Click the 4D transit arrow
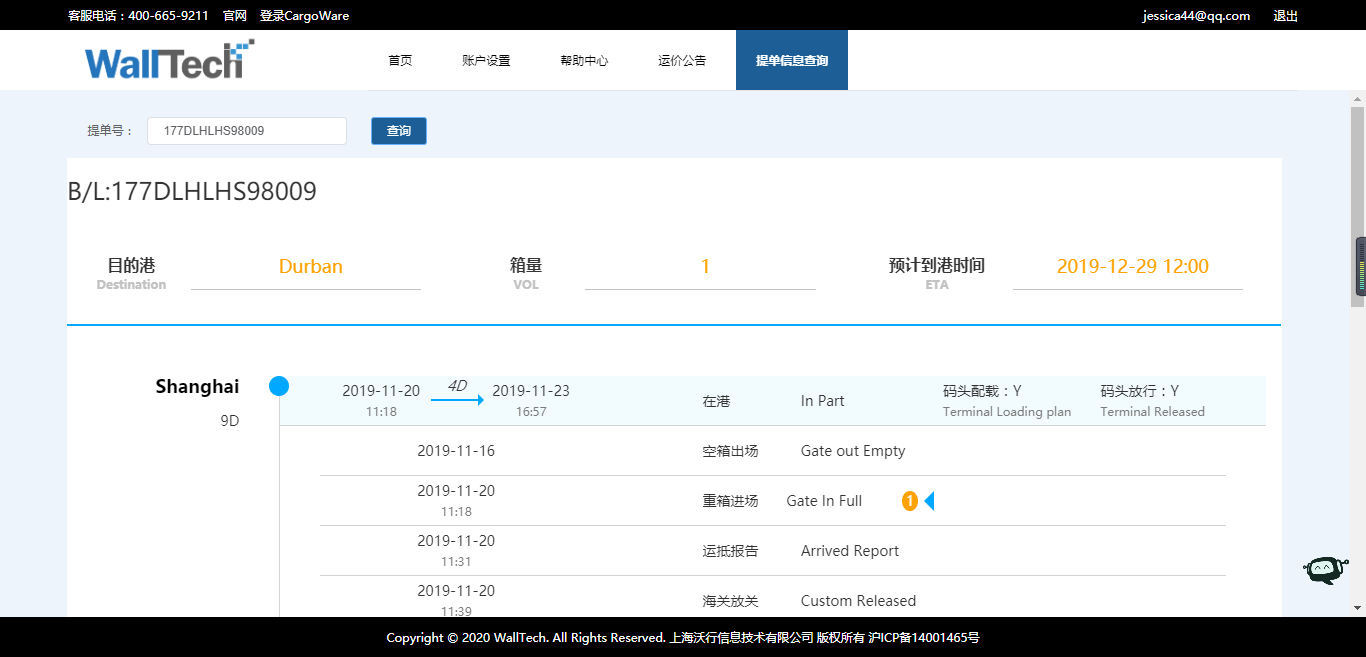Screen dimensions: 1366x657 pyautogui.click(x=457, y=399)
